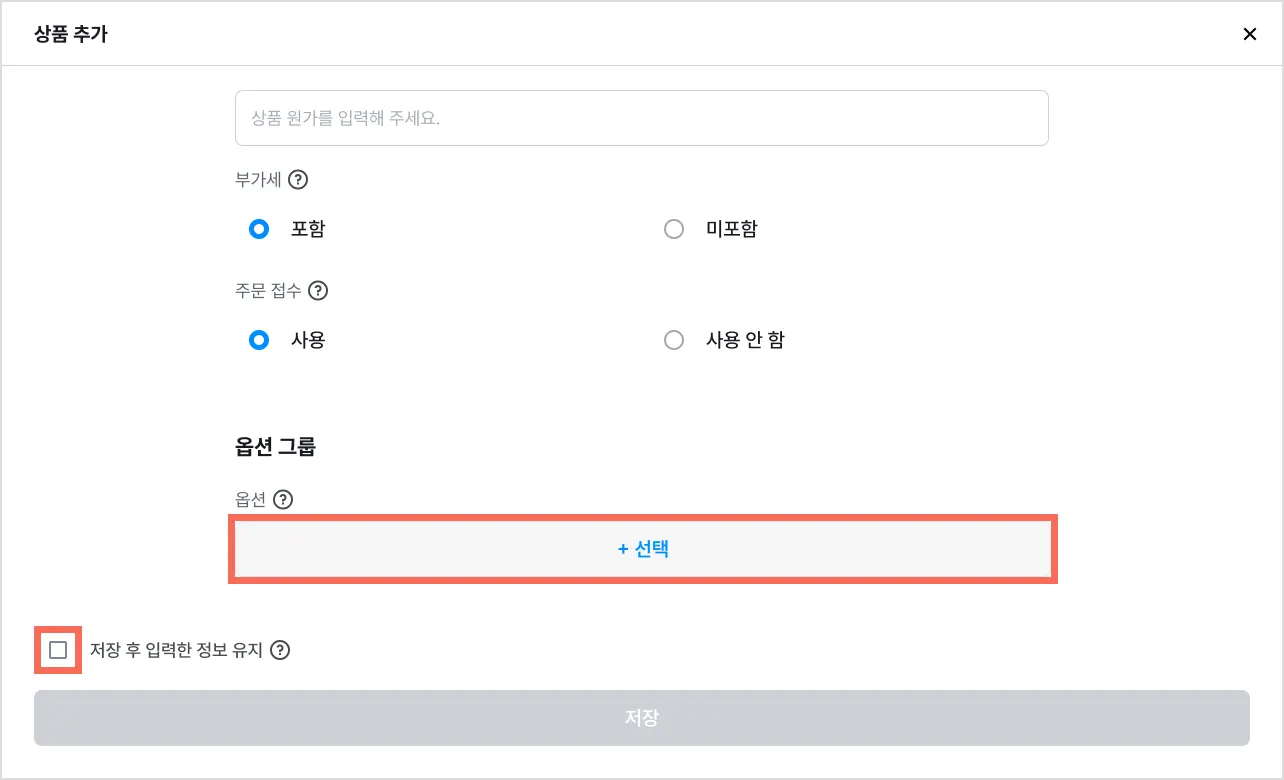Click the 옵션 그룹 section heading
1284x780 pixels.
[275, 447]
